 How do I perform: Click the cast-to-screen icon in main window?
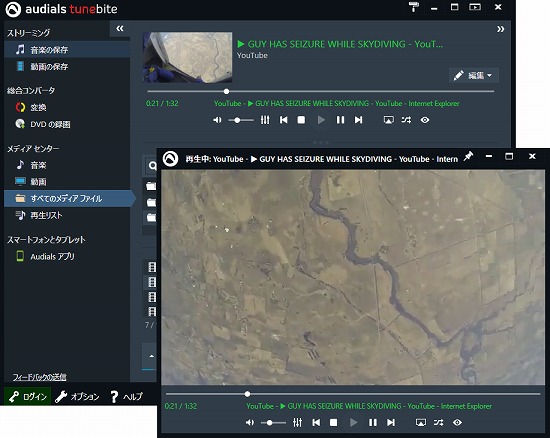[x=388, y=120]
